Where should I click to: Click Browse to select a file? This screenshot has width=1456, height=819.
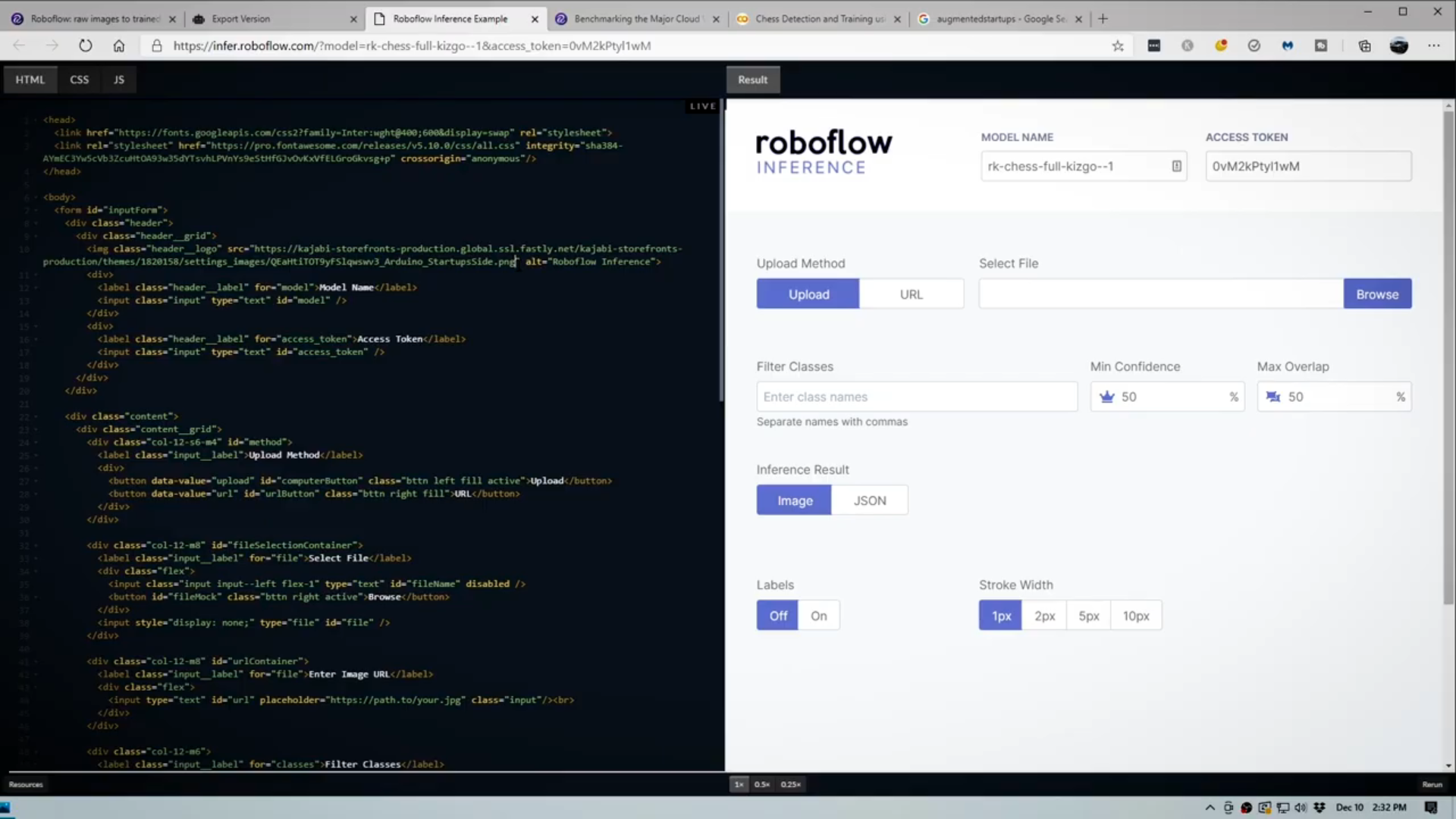[1377, 294]
